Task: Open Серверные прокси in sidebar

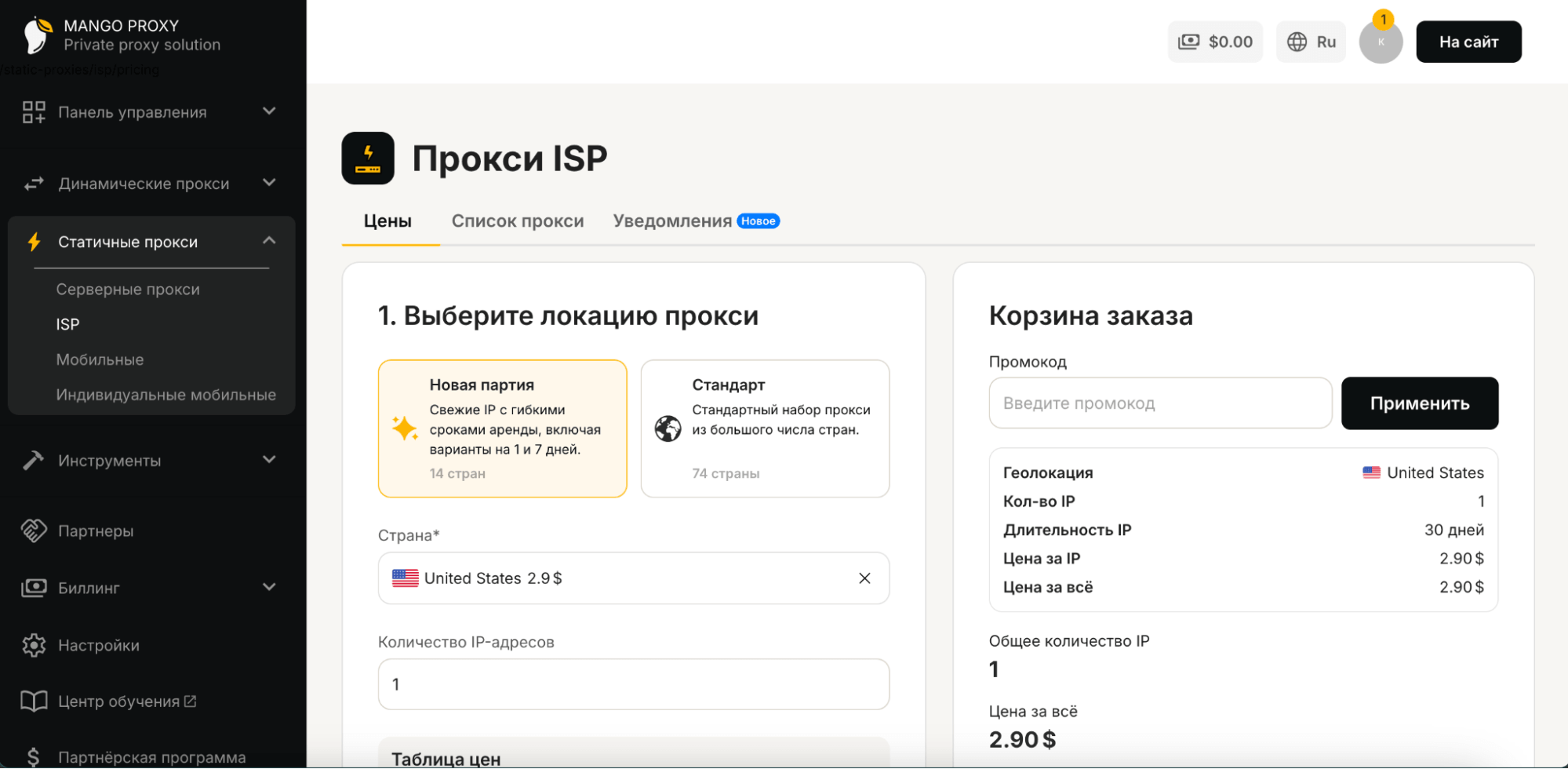Action: click(128, 290)
